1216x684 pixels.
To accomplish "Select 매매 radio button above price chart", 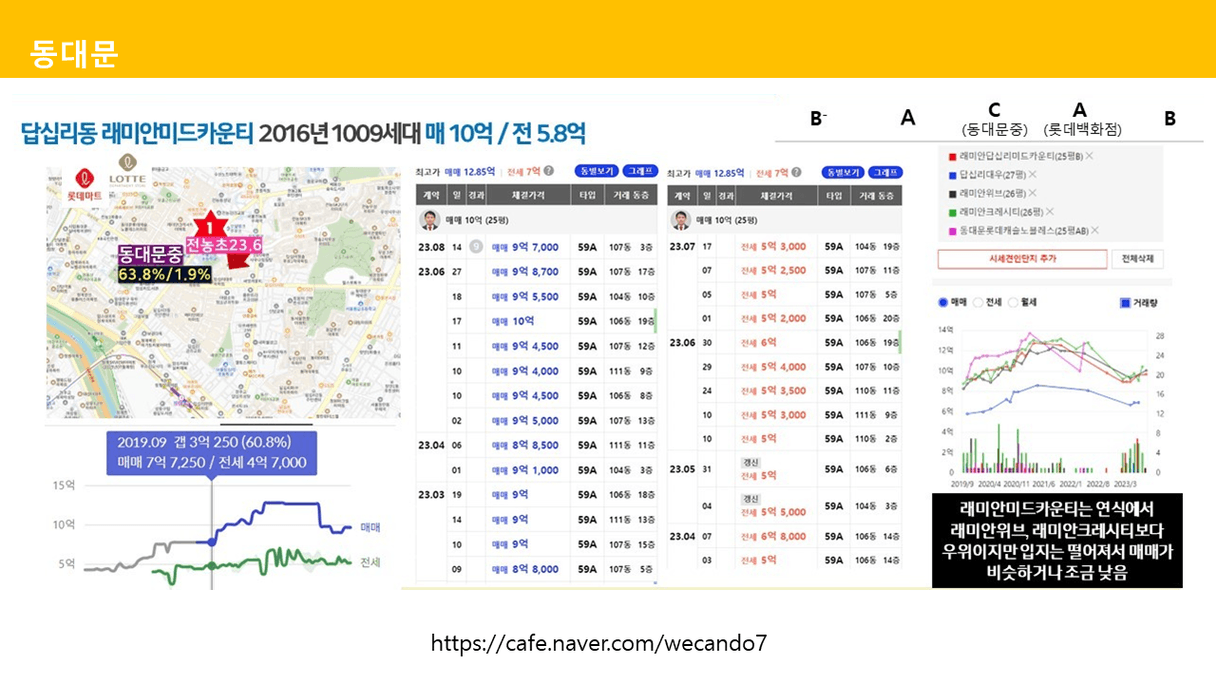I will [943, 302].
